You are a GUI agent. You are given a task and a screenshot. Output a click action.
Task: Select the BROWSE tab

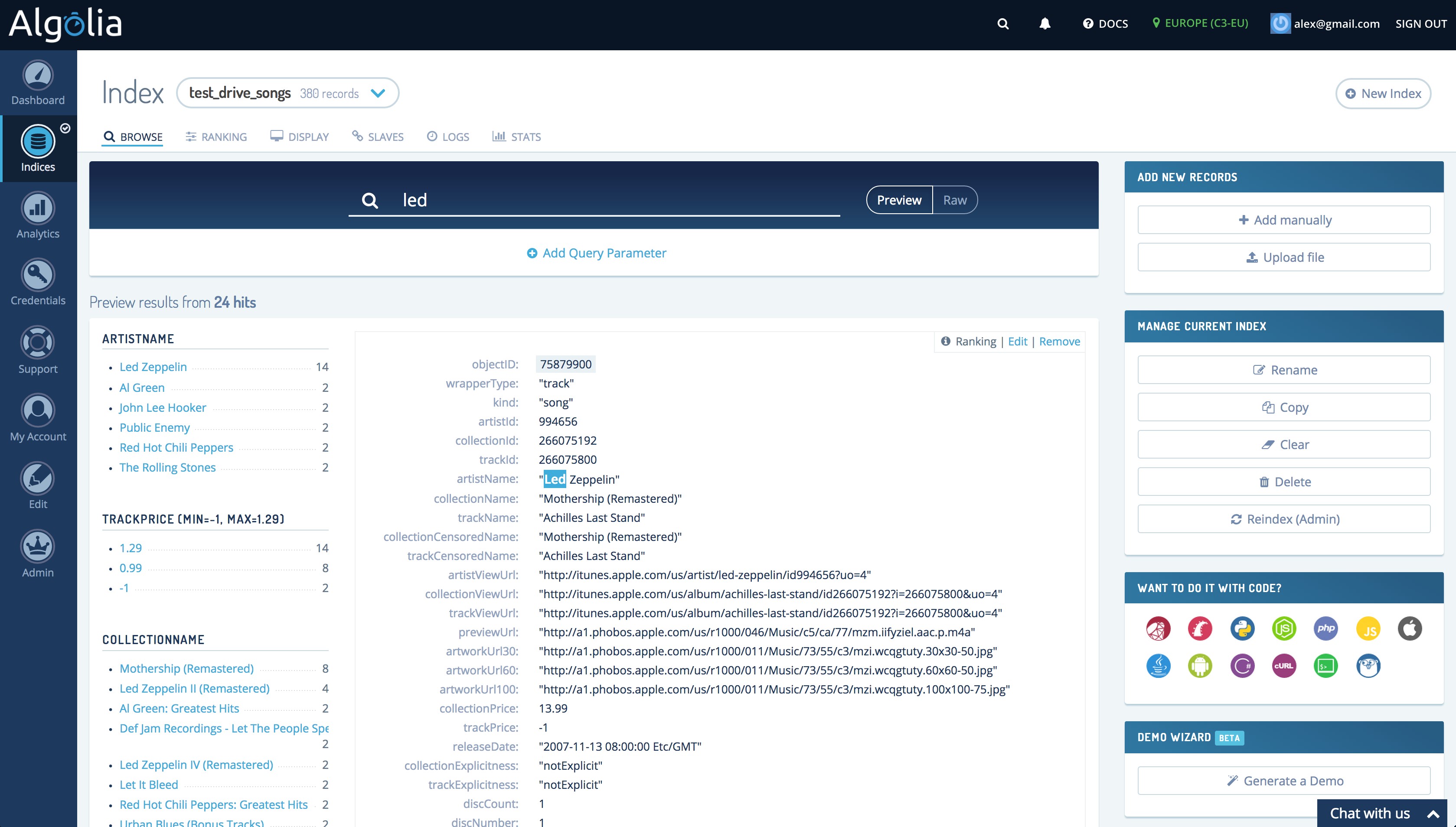click(x=133, y=137)
